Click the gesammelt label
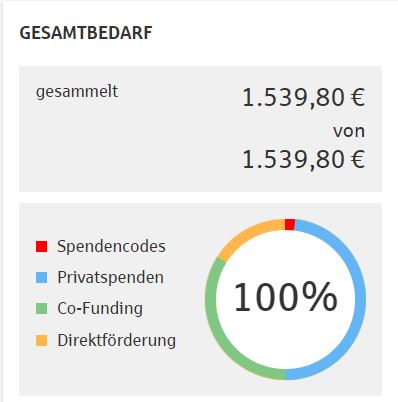The width and height of the screenshot is (398, 402). click(x=77, y=91)
